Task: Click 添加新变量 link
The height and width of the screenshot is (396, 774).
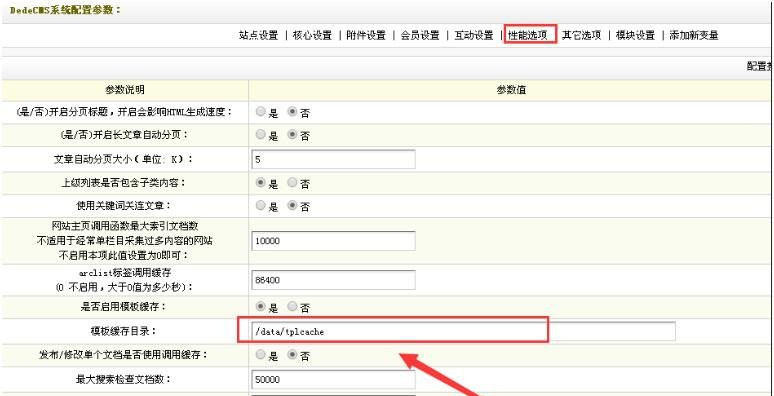Action: pos(694,36)
